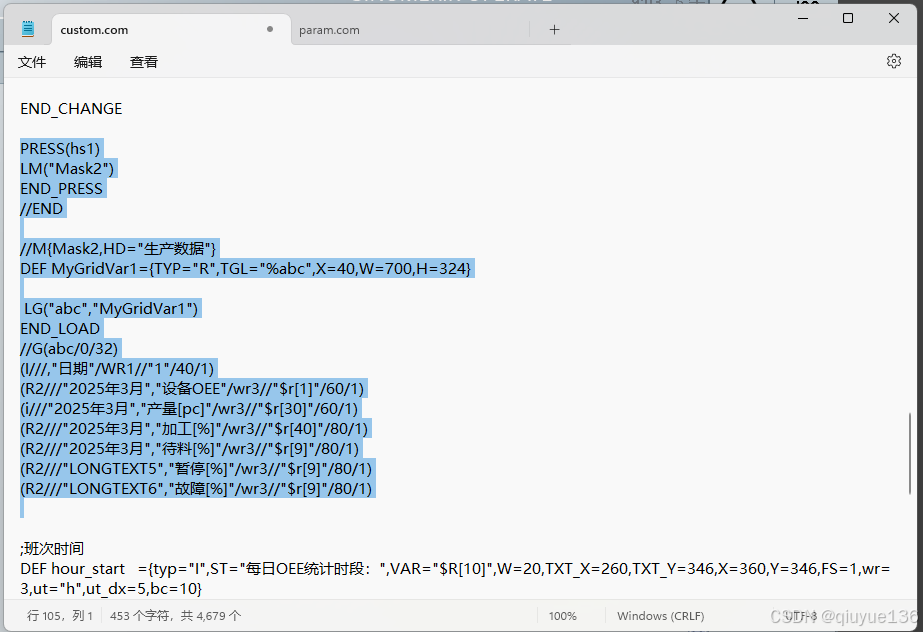This screenshot has height=632, width=923.
Task: Click the line containing "加工[%]"
Action: tap(194, 429)
